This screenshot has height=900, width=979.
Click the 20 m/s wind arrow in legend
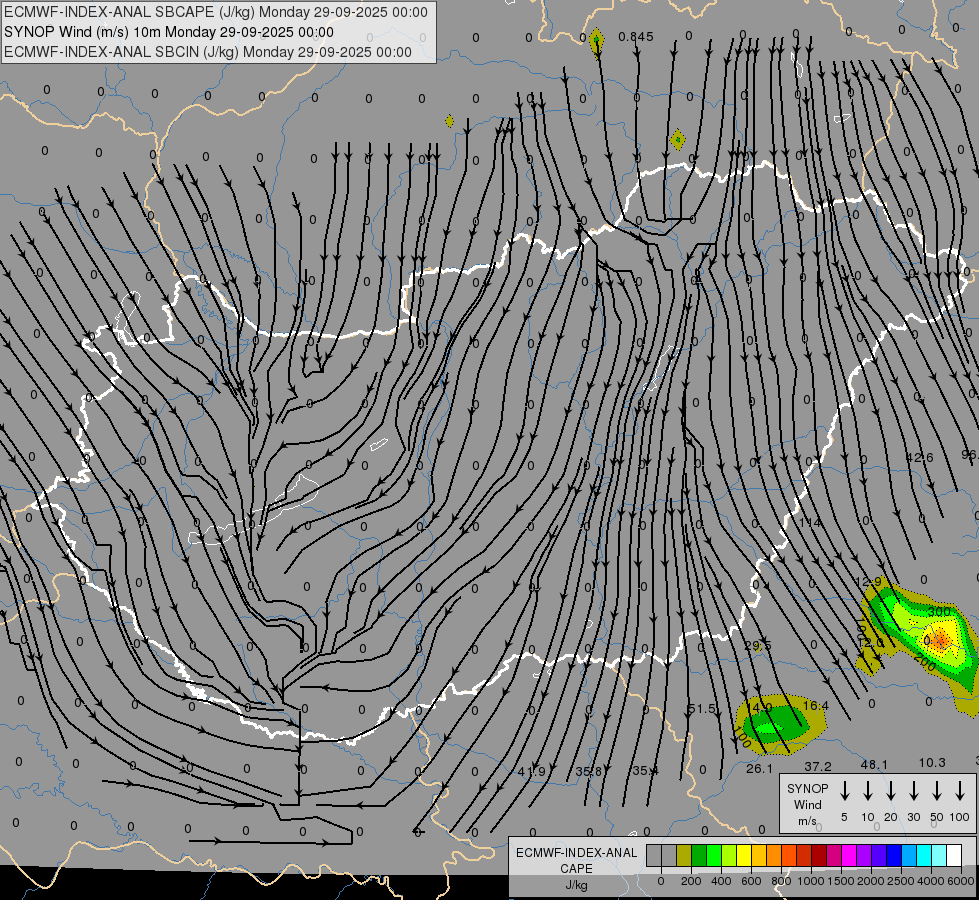[890, 791]
